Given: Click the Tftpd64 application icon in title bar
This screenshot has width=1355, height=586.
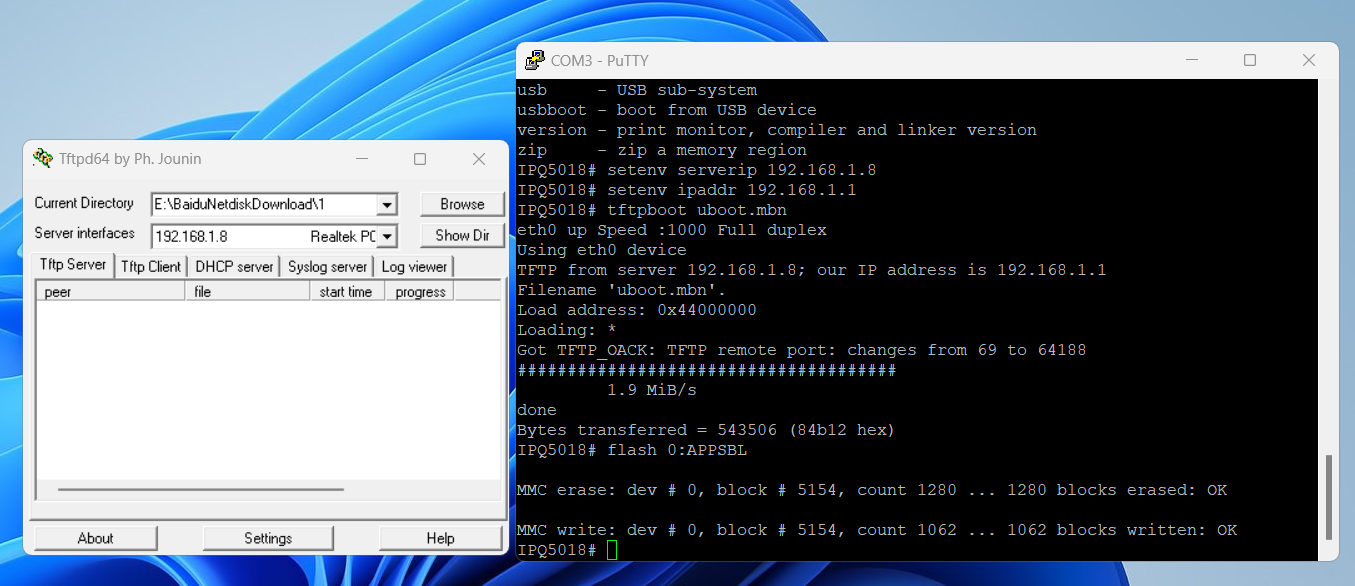Looking at the screenshot, I should (x=43, y=159).
